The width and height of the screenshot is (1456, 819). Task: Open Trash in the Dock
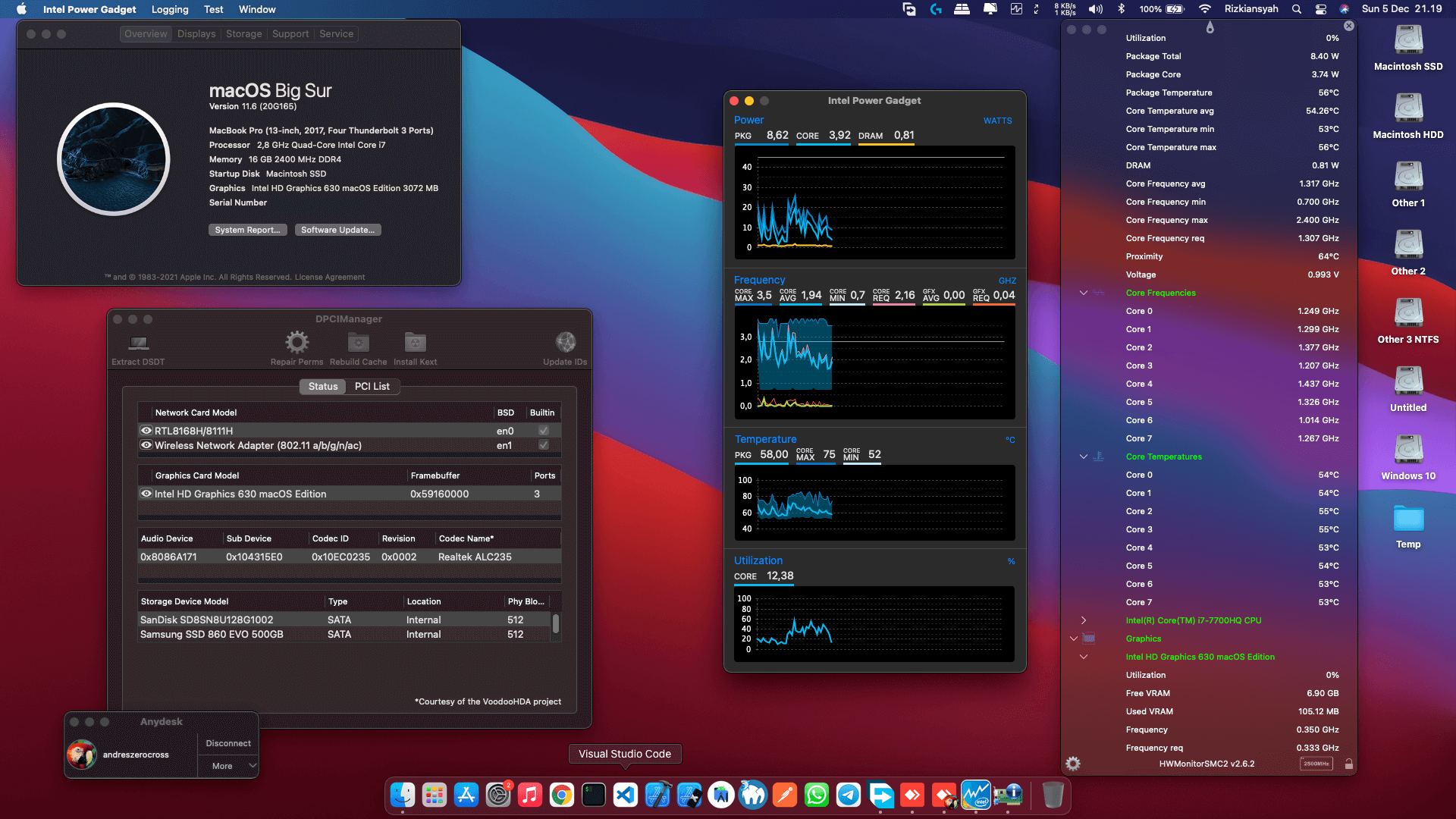(x=1053, y=795)
